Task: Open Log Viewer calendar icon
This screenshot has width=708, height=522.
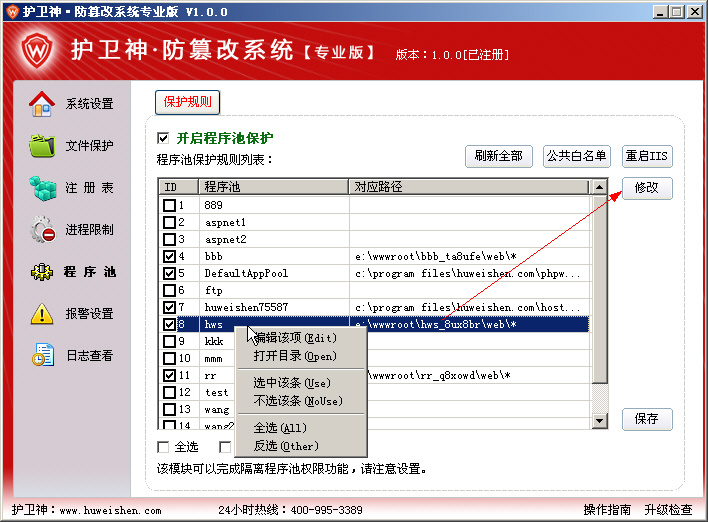Action: pyautogui.click(x=42, y=356)
